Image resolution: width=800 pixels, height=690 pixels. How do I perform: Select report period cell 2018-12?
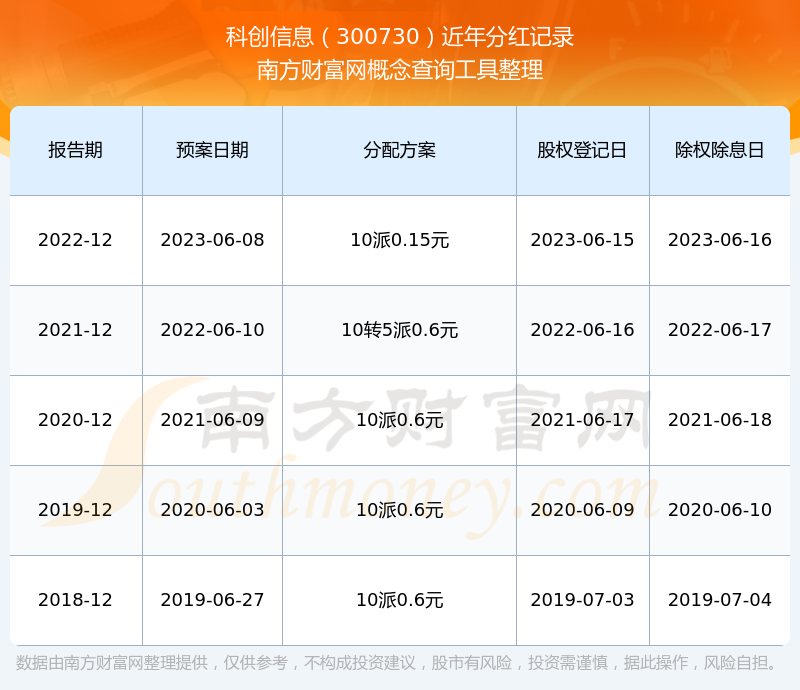(x=76, y=600)
